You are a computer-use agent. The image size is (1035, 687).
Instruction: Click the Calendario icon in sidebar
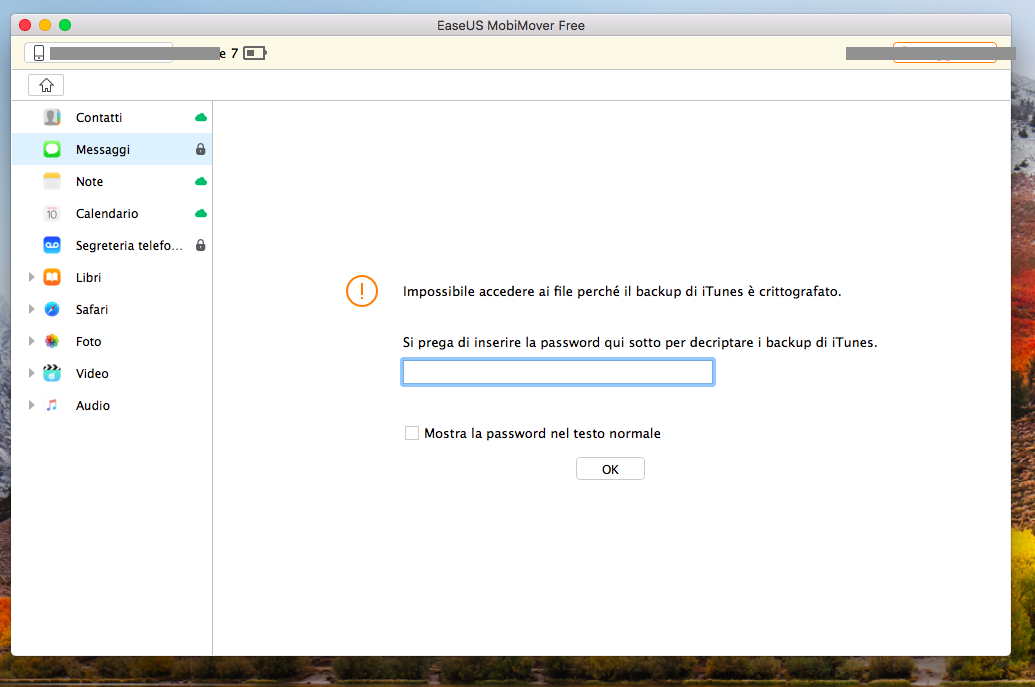[x=52, y=214]
